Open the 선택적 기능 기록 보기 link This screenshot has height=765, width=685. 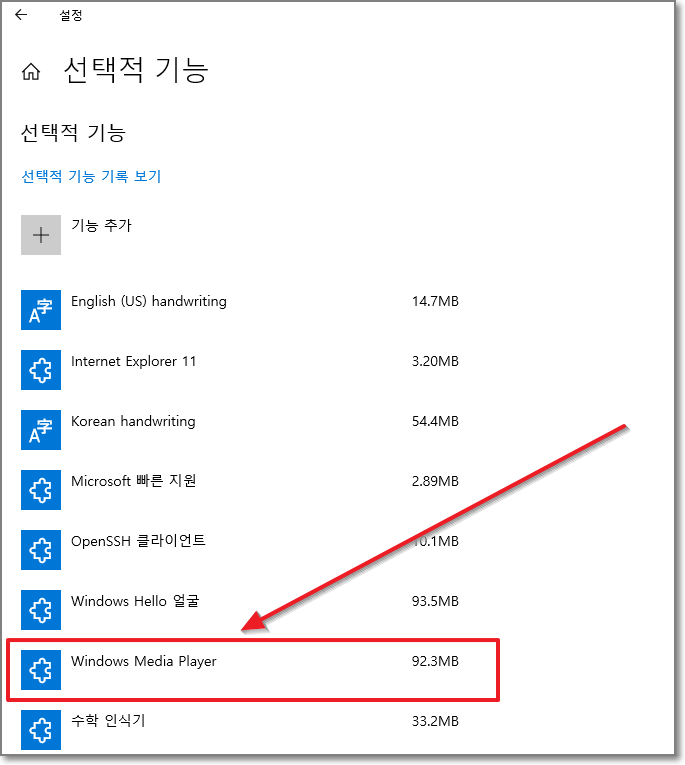[x=91, y=176]
